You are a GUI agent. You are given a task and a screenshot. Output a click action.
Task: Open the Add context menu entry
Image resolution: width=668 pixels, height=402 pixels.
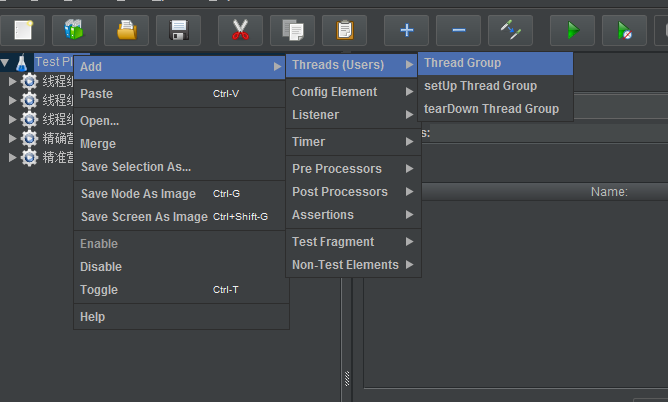tap(179, 67)
